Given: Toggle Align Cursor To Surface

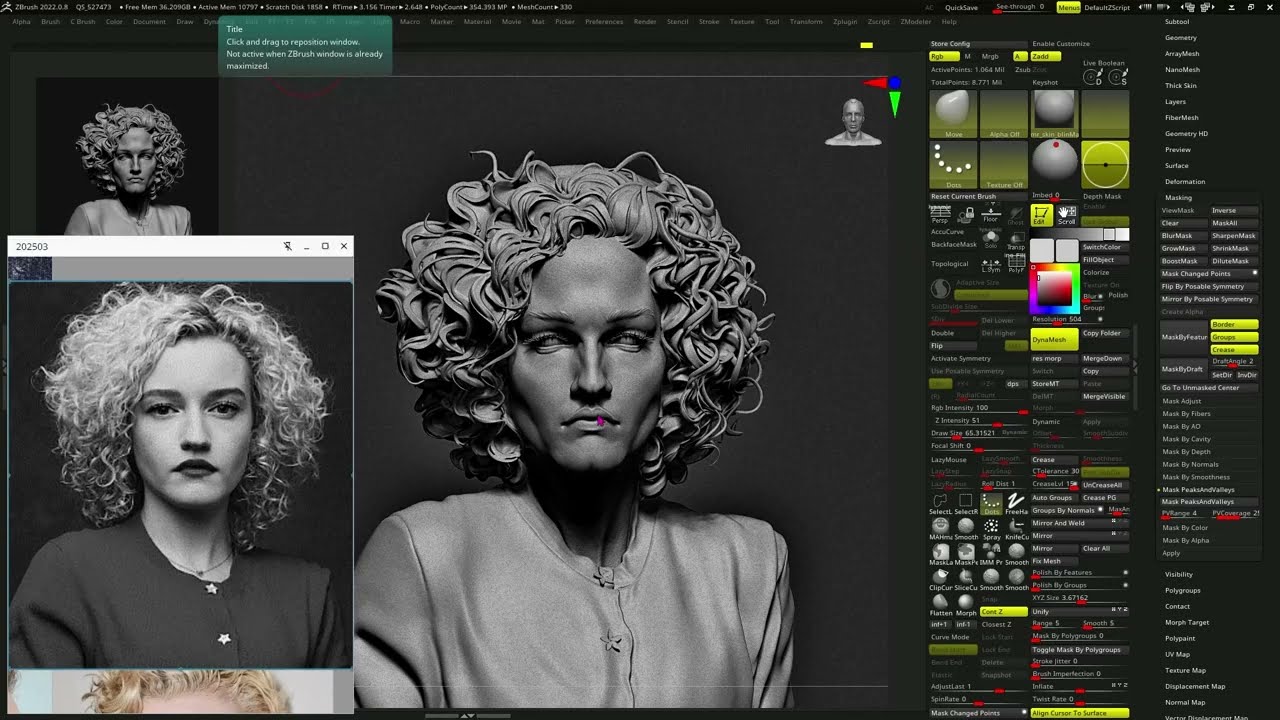Looking at the screenshot, I should click(x=1080, y=713).
